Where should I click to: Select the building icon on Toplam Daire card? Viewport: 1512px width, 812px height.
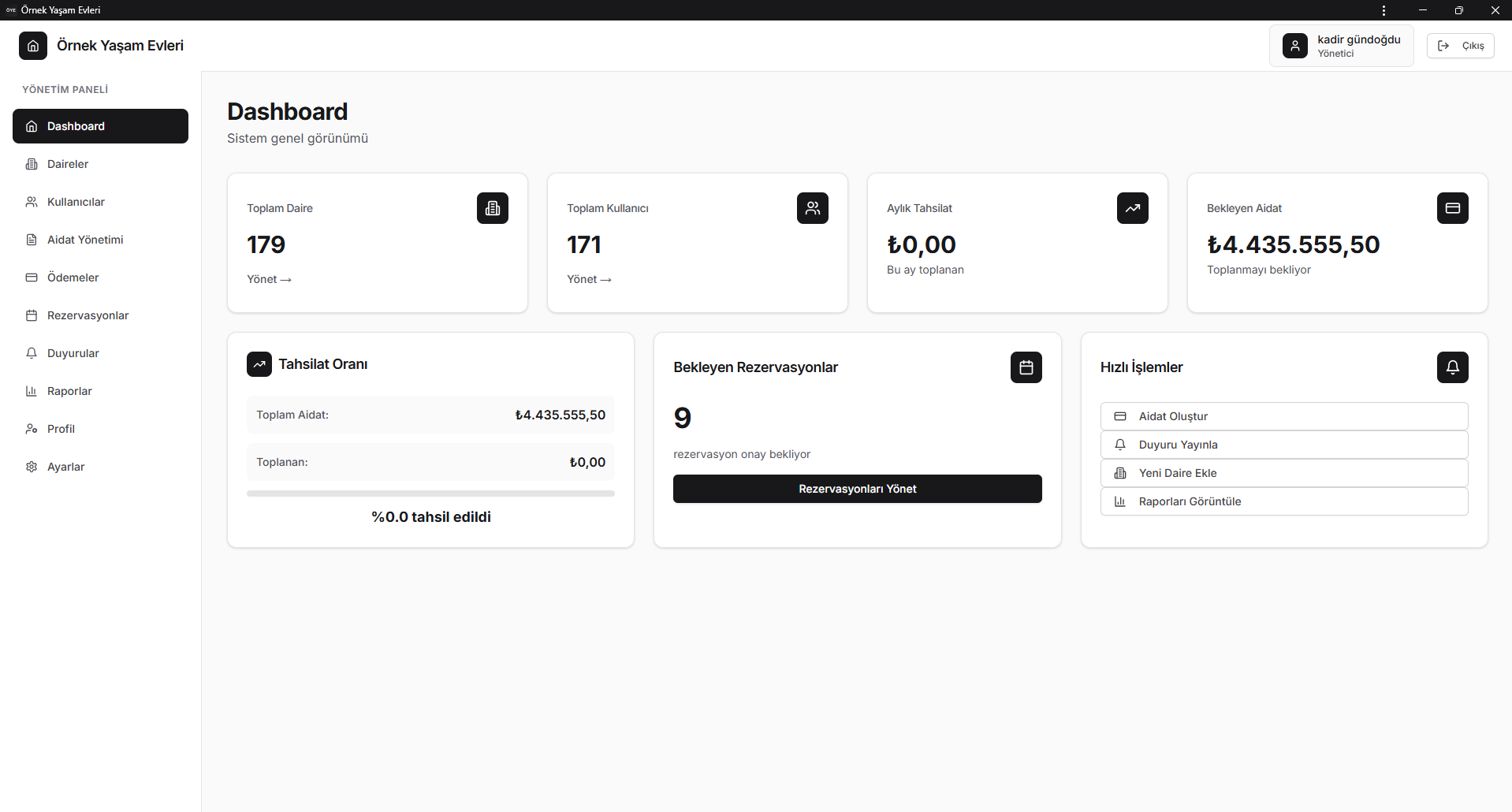tap(492, 207)
